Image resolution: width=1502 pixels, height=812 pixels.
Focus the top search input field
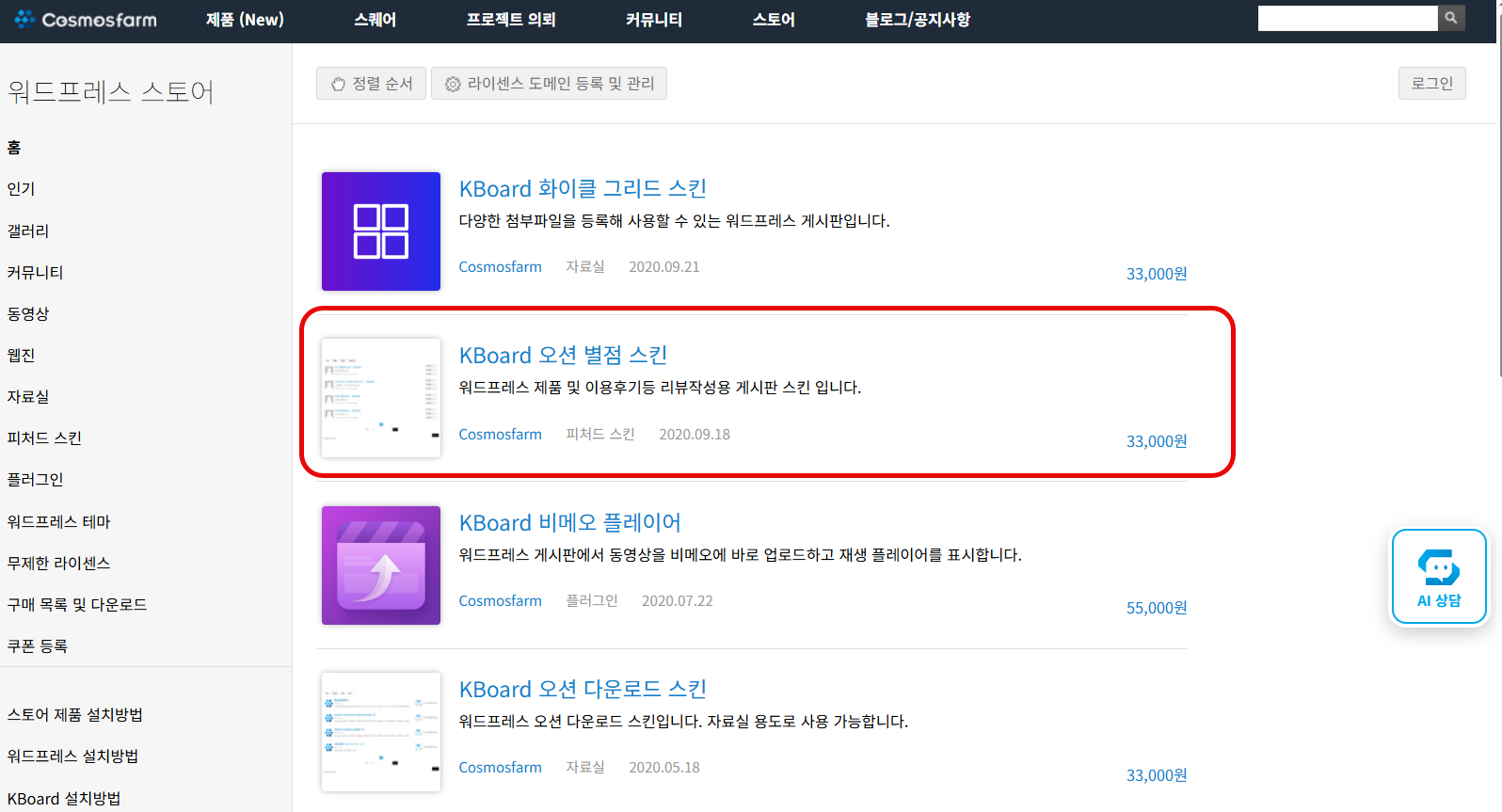pos(1348,18)
